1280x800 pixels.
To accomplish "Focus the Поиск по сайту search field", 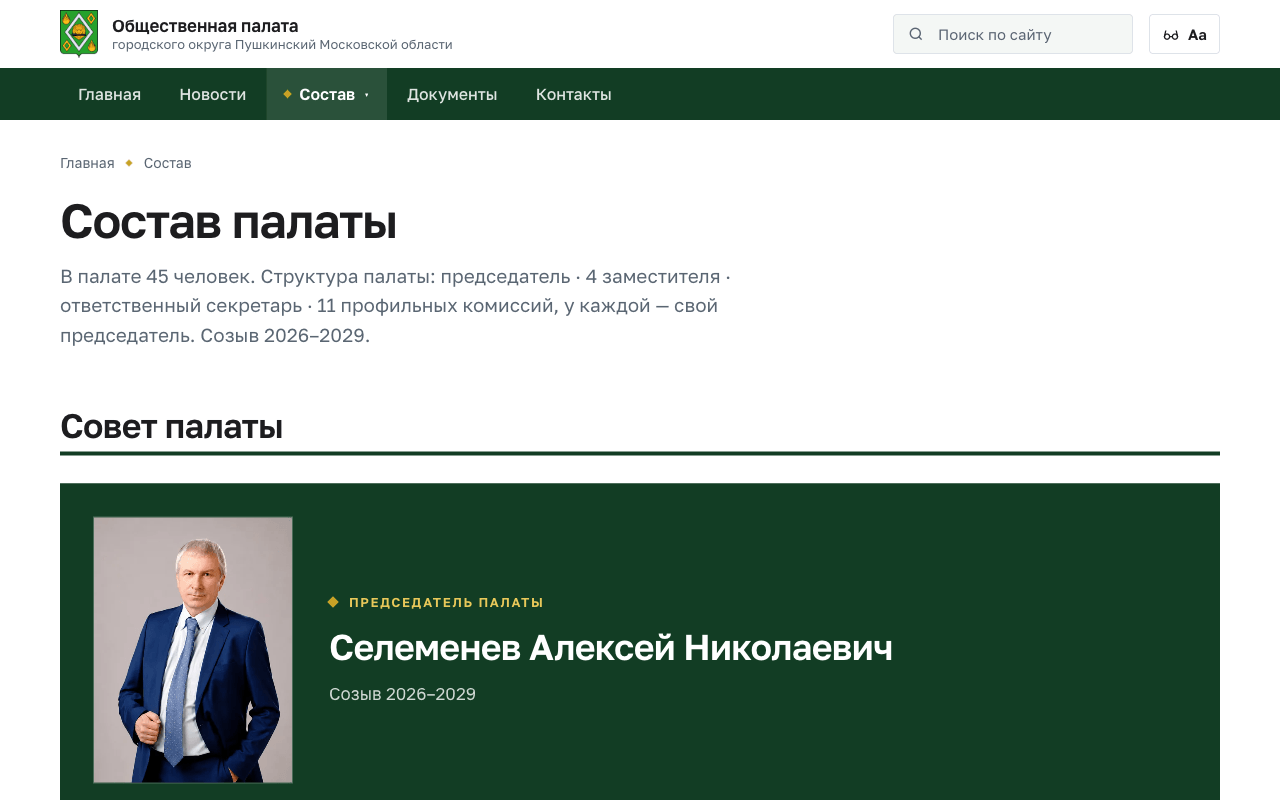I will pos(1013,34).
